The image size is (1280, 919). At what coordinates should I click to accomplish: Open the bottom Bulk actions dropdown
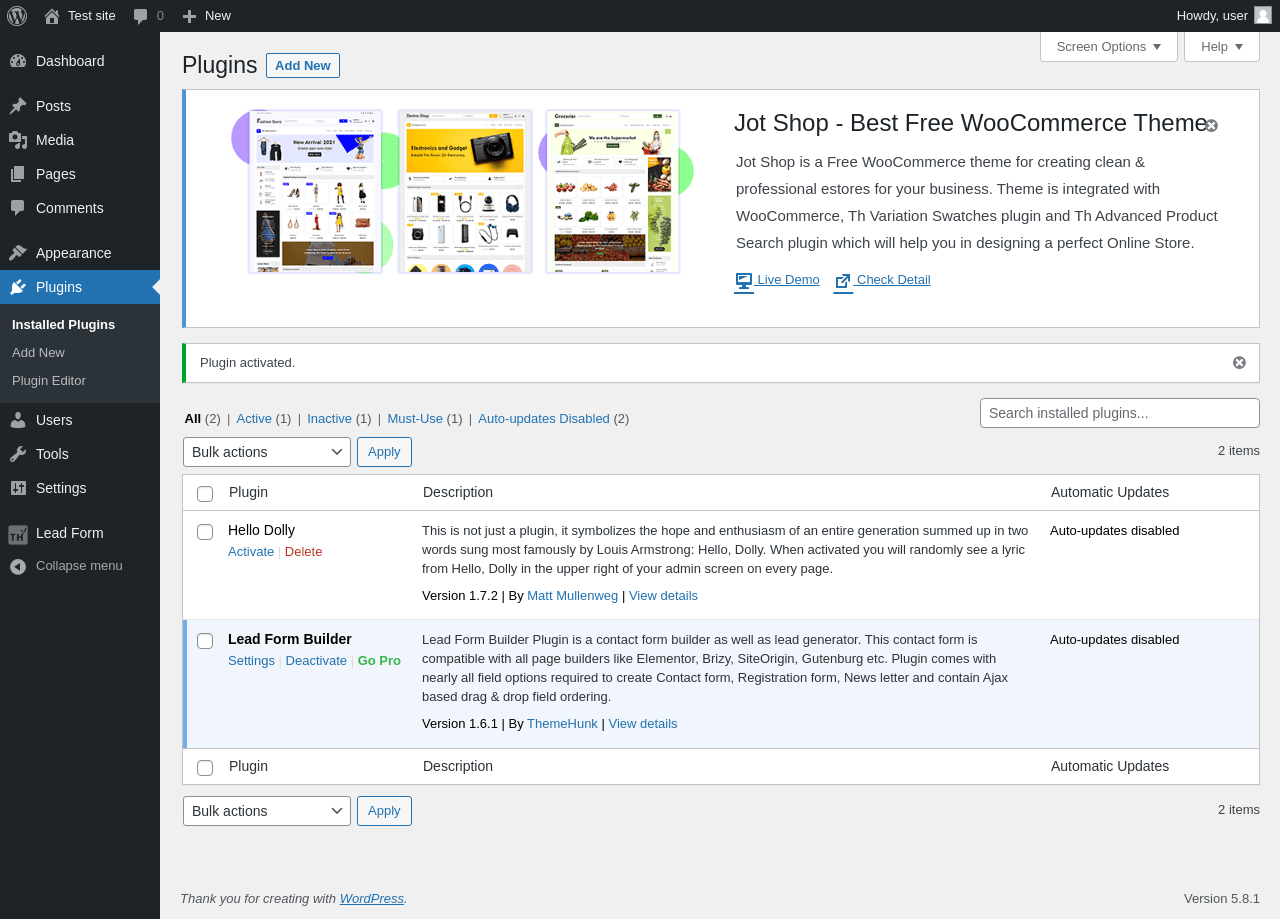click(x=267, y=811)
